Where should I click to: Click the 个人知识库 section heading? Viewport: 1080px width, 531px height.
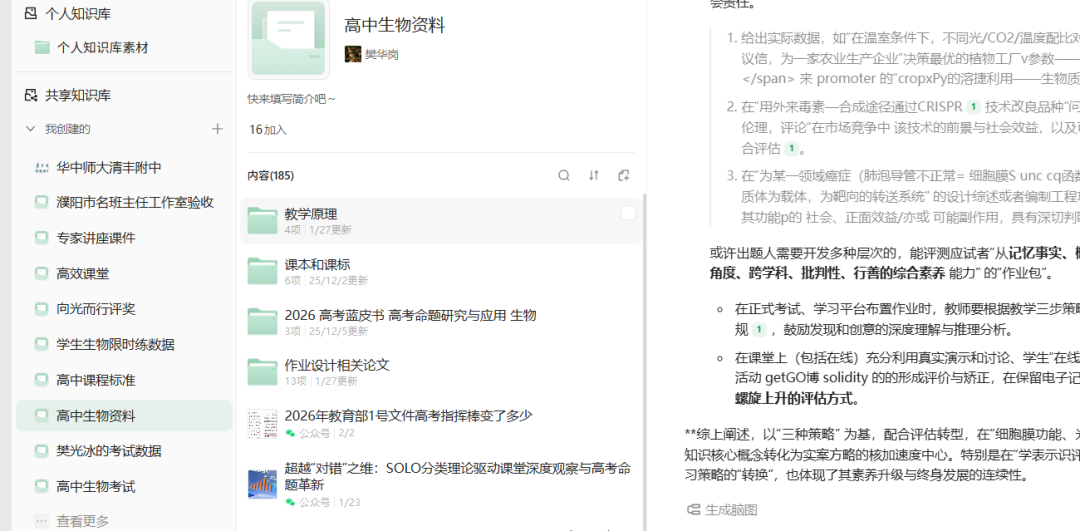[x=78, y=13]
